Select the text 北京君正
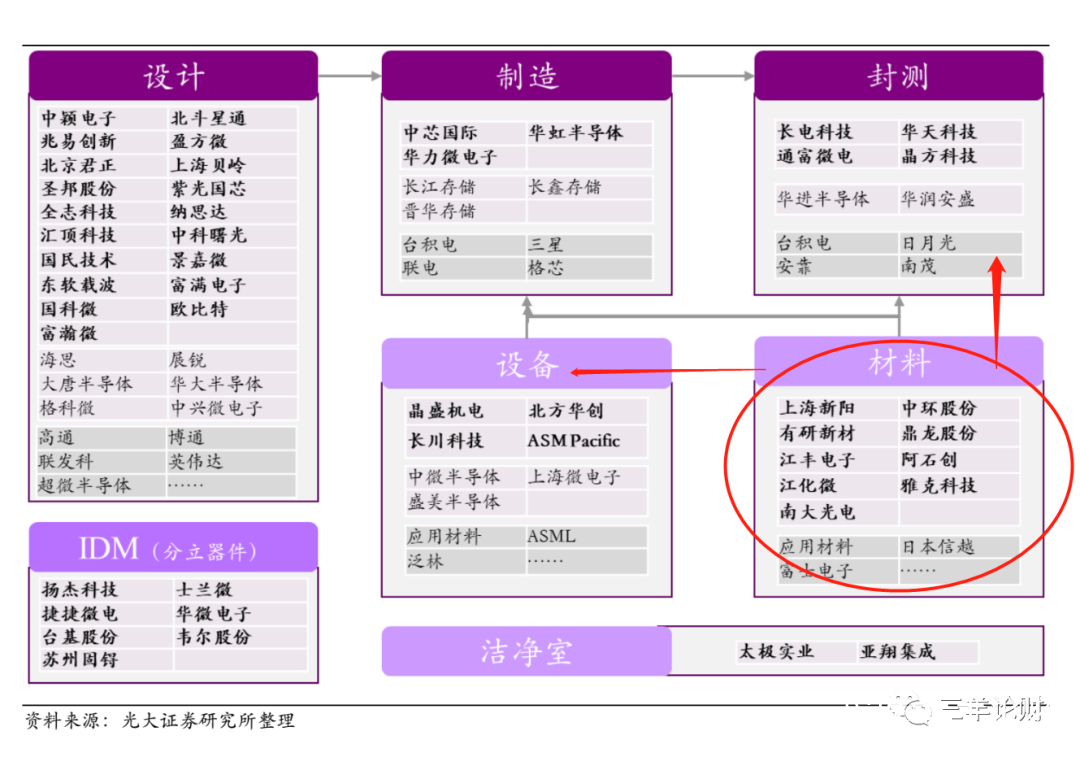Viewport: 1080px width, 757px height. click(79, 165)
